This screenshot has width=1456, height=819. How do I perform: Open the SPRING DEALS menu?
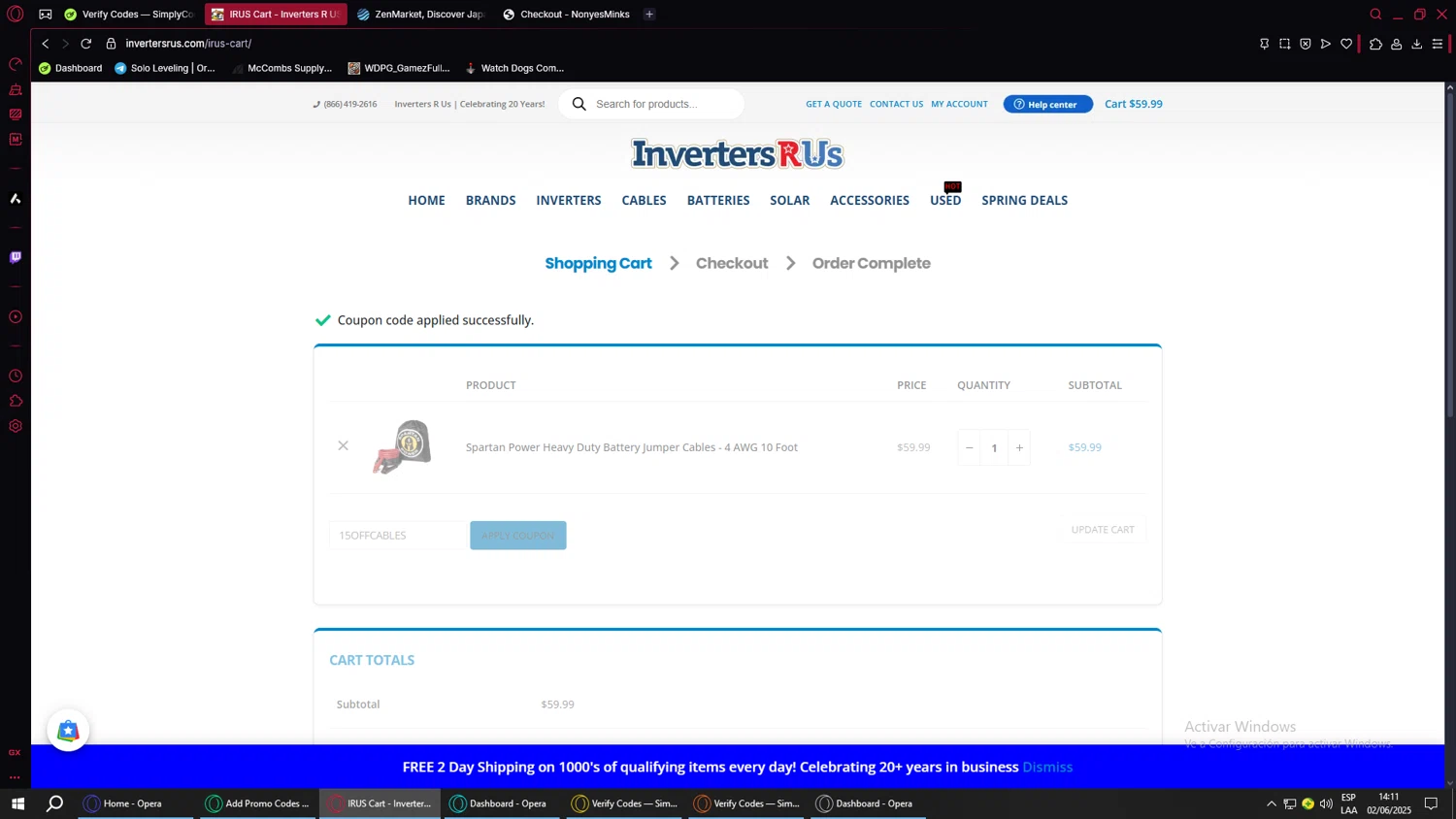point(1024,200)
